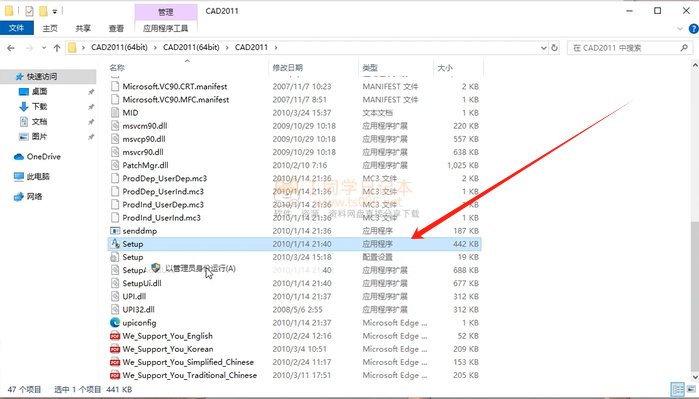699x399 pixels.
Task: Select We_Support_You_Traditional_Chinese file
Action: (x=189, y=375)
